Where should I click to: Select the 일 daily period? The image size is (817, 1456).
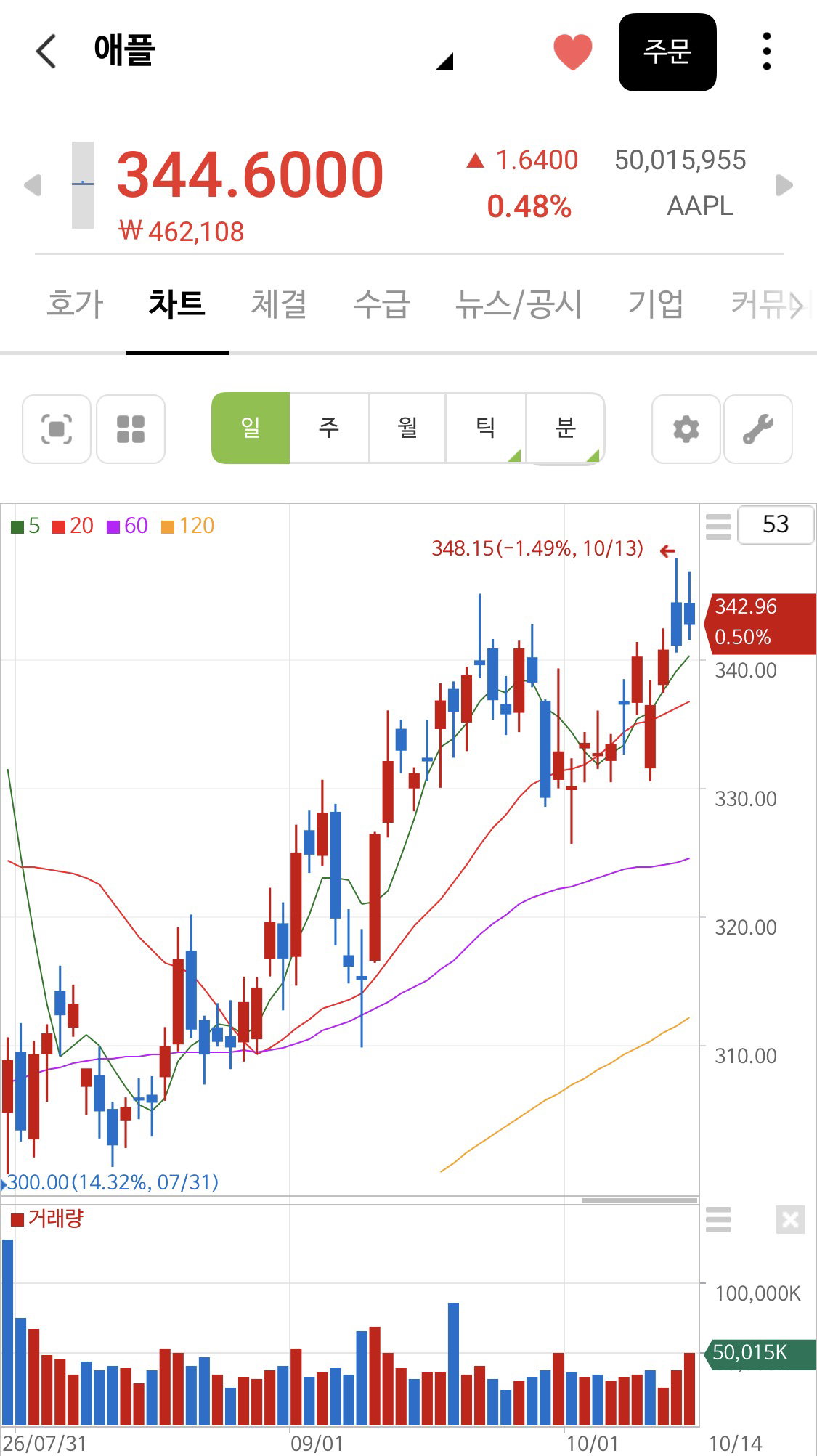click(251, 428)
